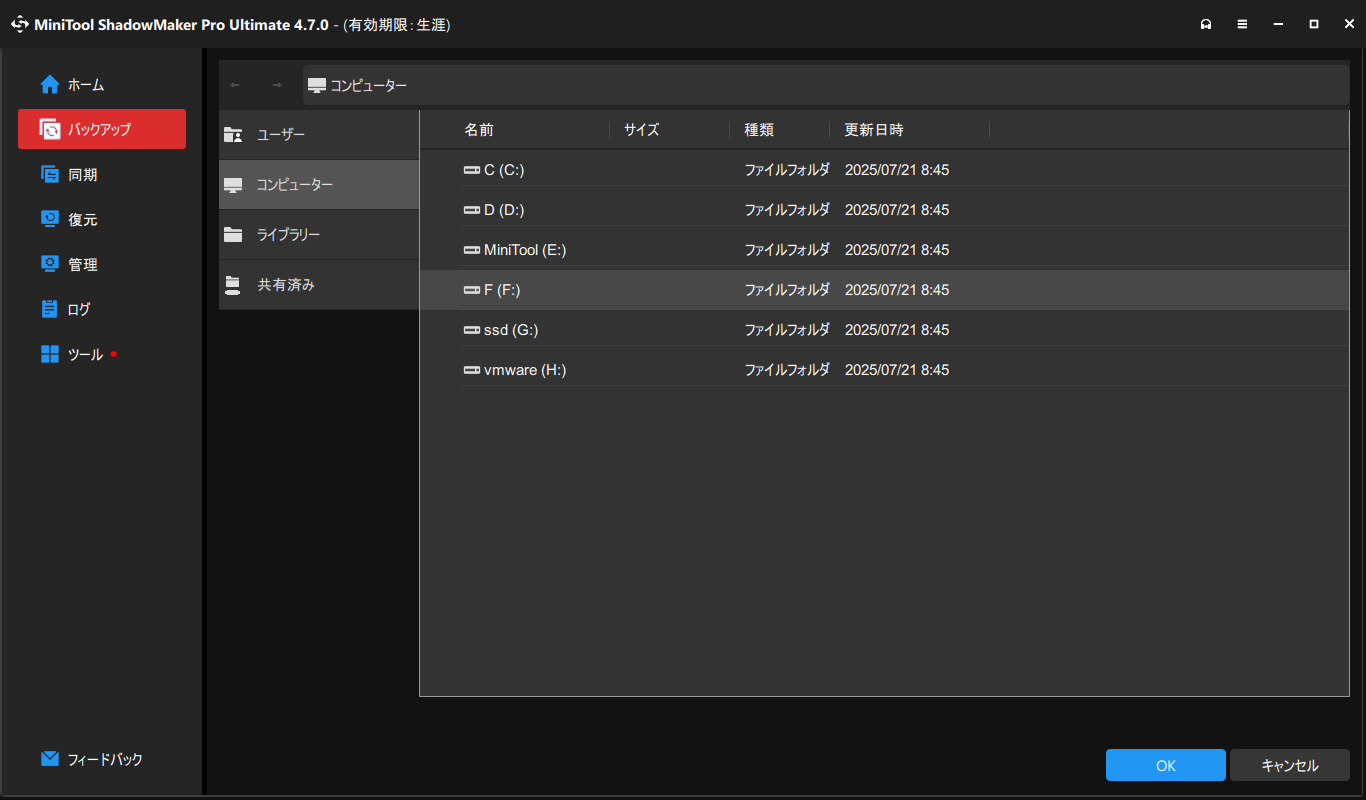
Task: Select ユーザー in the location list
Action: 319,135
